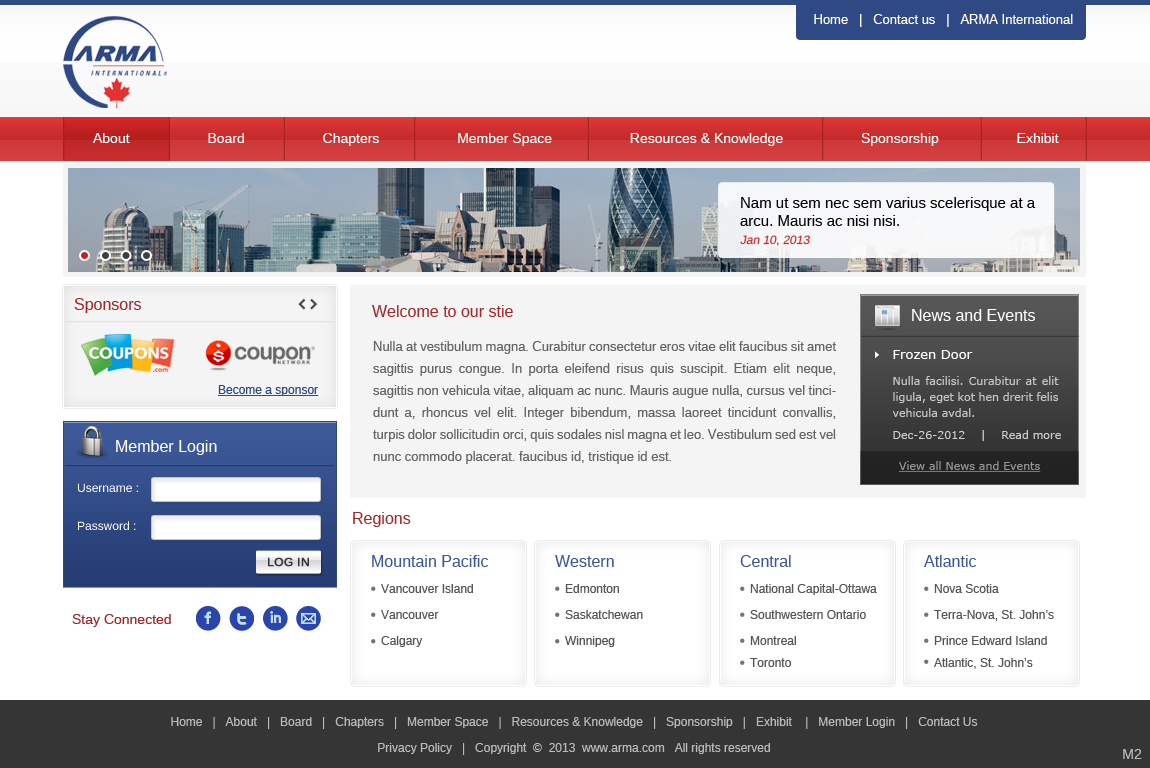Click Sponsorship in the footer
Image resolution: width=1150 pixels, height=768 pixels.
tap(699, 722)
